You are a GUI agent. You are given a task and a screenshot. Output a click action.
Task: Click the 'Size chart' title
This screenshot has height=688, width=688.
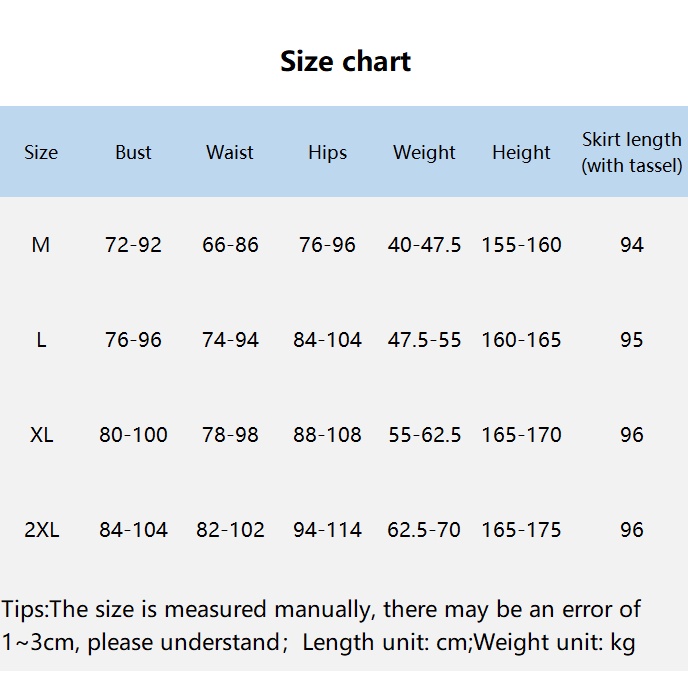coord(345,61)
